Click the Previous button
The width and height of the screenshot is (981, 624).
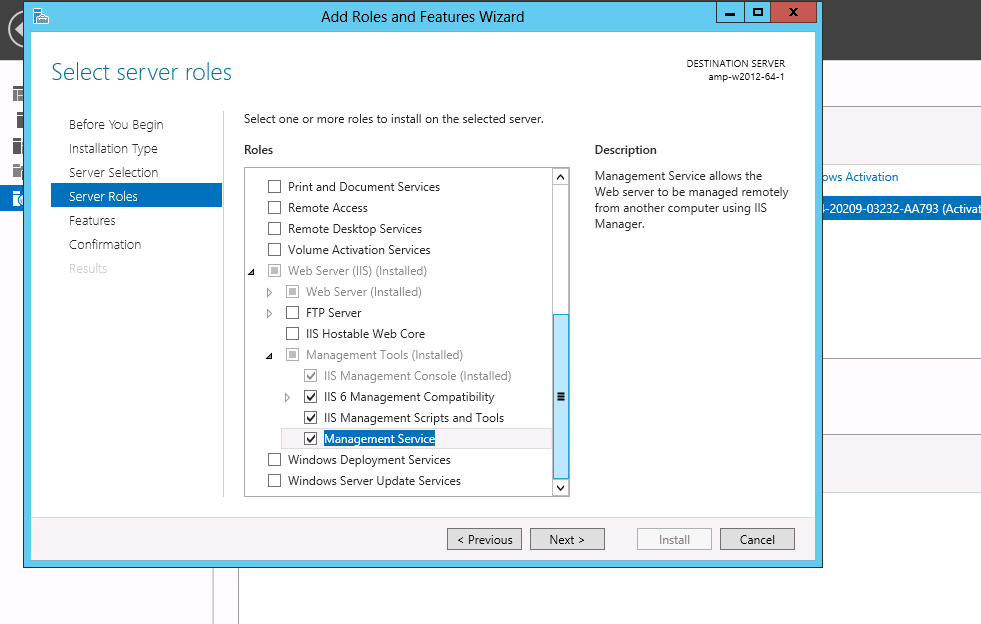484,540
